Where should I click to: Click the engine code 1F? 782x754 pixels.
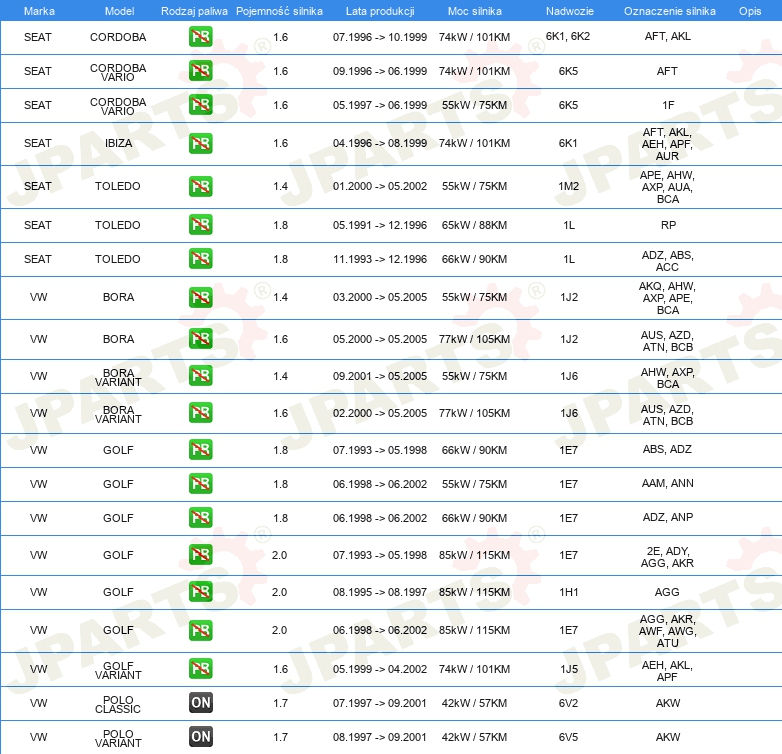point(668,105)
